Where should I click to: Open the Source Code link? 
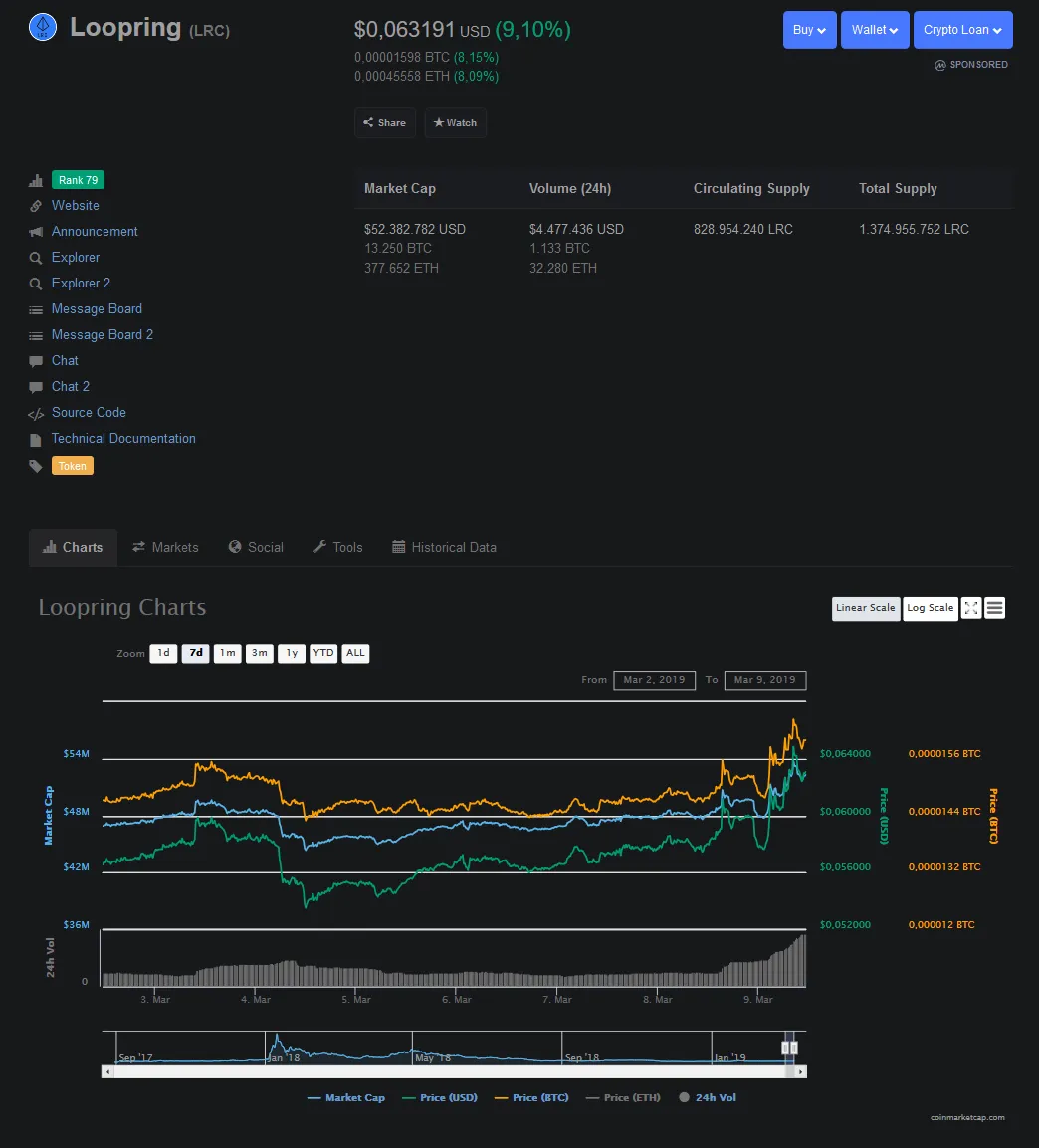click(89, 412)
